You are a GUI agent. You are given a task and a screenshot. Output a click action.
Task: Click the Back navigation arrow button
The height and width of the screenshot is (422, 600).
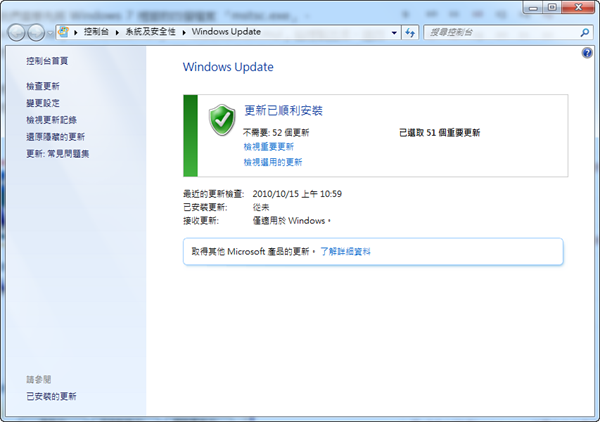pyautogui.click(x=16, y=33)
